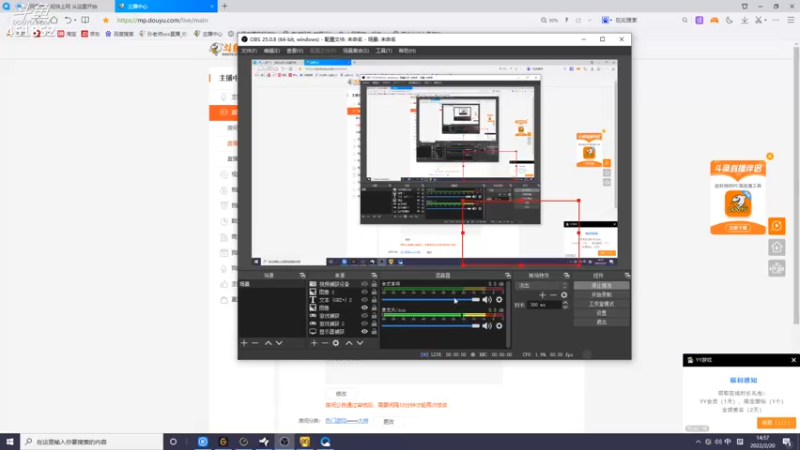
Task: Add a new scene with plus icon
Action: point(244,343)
